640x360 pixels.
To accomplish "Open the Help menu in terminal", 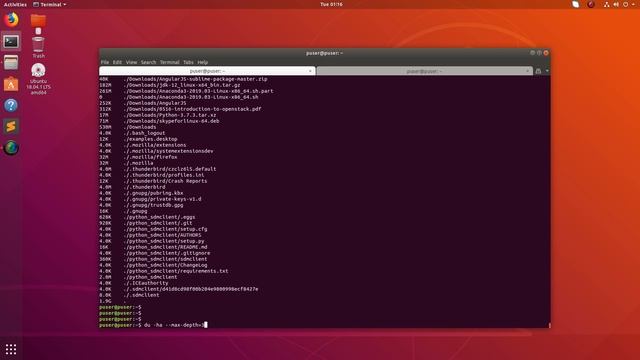I will tap(203, 62).
